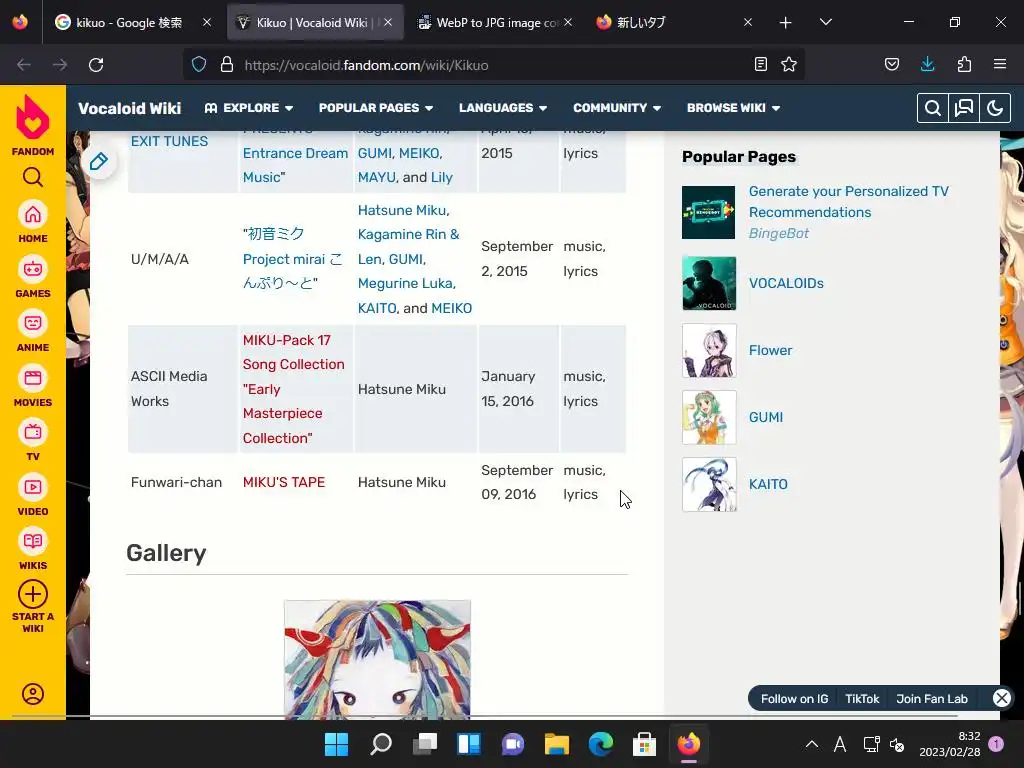Open the TV section icon
The width and height of the screenshot is (1024, 768).
[x=33, y=432]
